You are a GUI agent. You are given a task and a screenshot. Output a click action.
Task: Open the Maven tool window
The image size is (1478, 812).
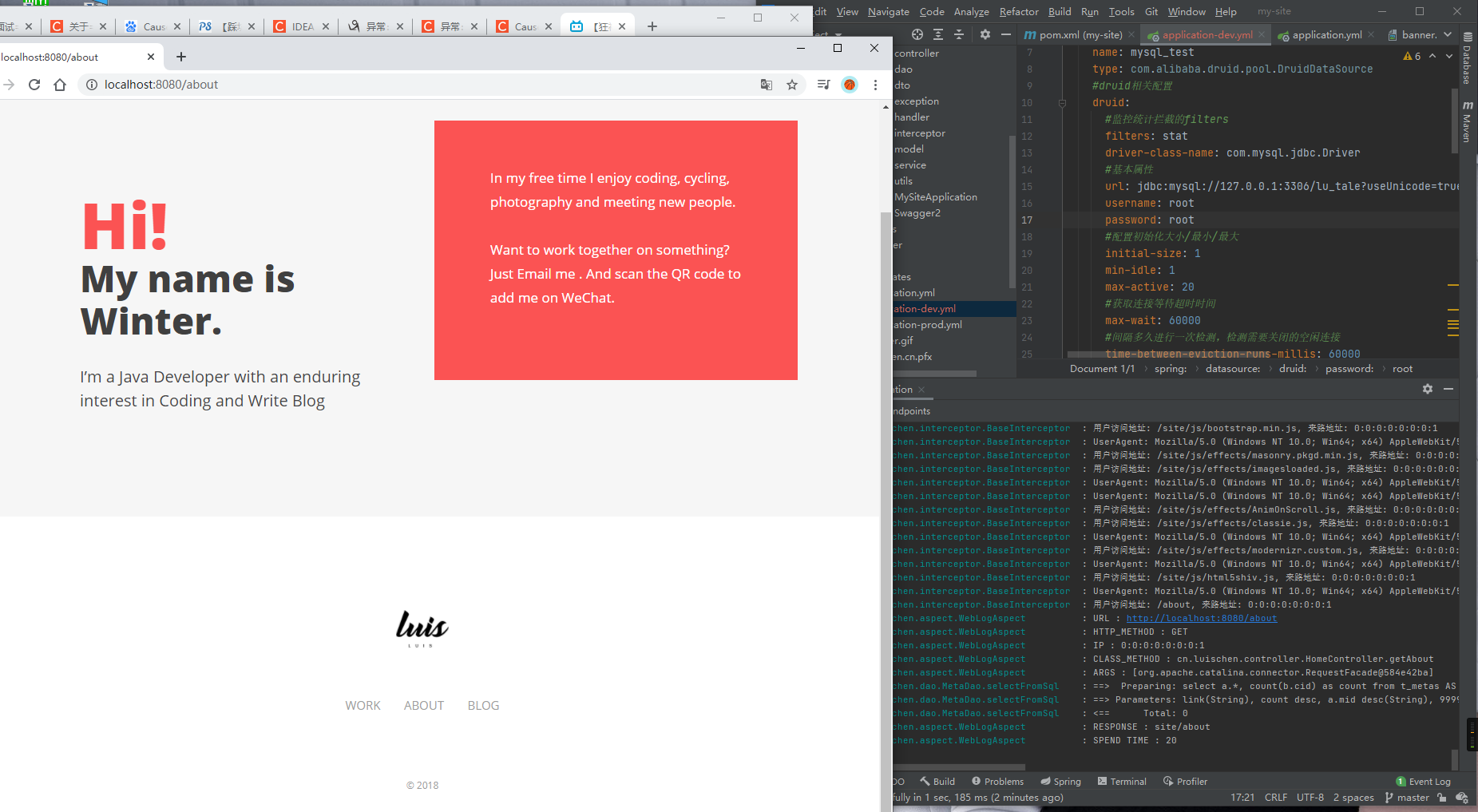pos(1468,121)
